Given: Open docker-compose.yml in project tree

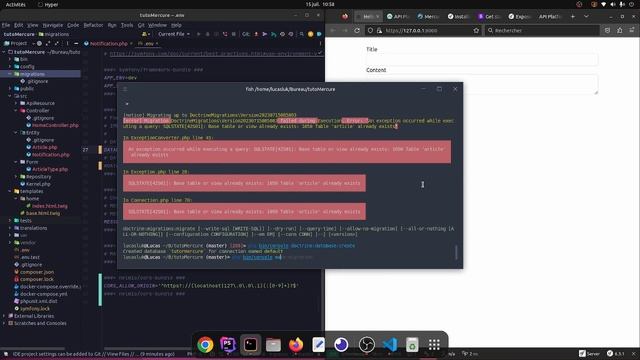Looking at the screenshot, I should coord(44,294).
